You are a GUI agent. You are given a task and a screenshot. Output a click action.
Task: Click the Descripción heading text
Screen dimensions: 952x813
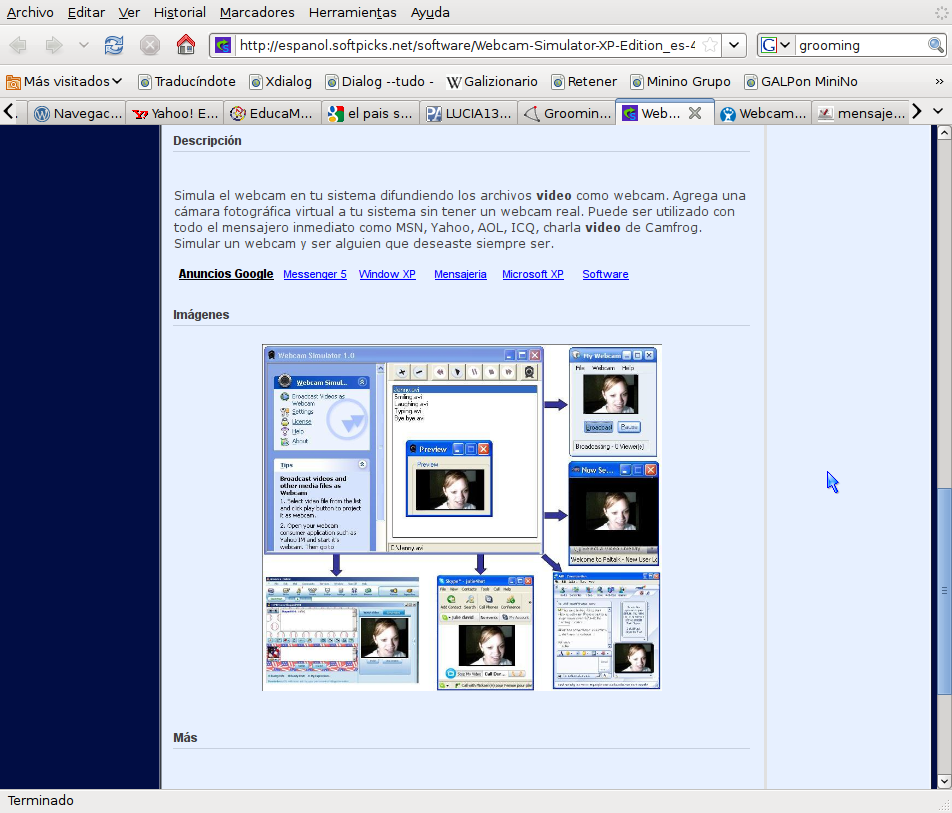click(x=207, y=140)
